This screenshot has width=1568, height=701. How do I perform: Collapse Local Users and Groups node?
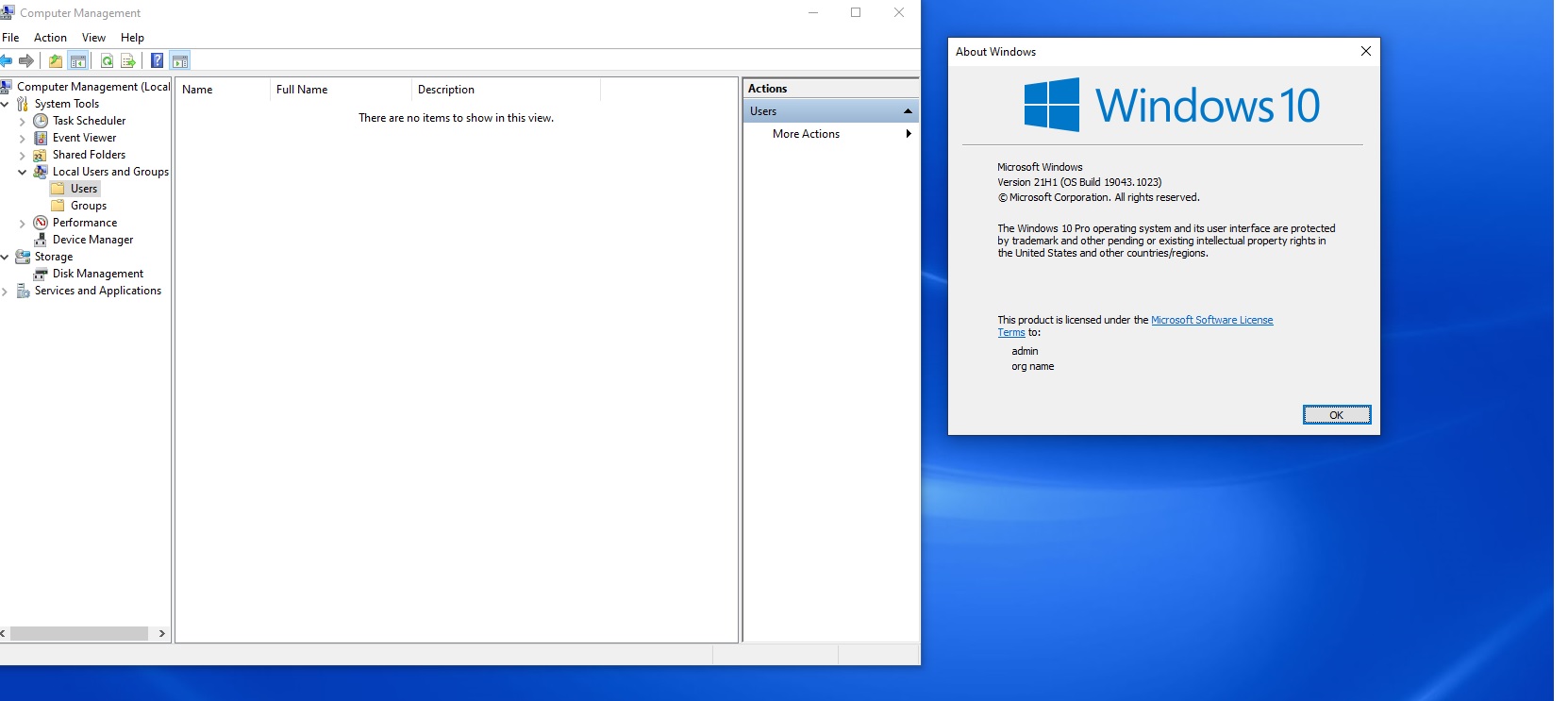tap(23, 172)
